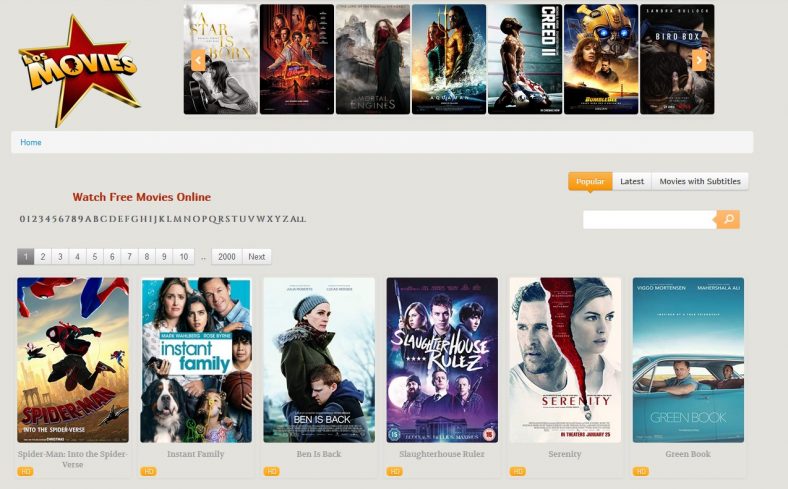Jump to page 2000
Image resolution: width=788 pixels, height=489 pixels.
227,257
